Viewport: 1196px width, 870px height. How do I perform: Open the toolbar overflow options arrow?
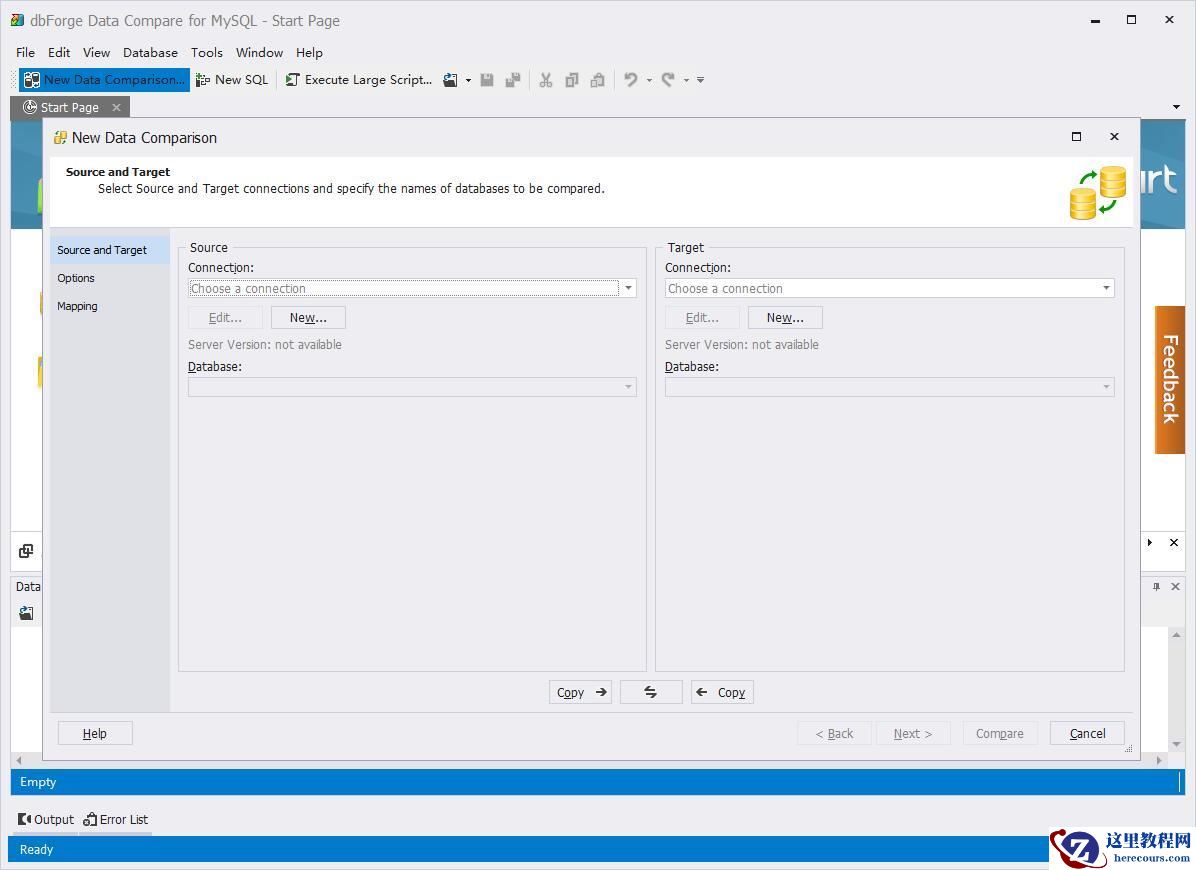click(700, 80)
